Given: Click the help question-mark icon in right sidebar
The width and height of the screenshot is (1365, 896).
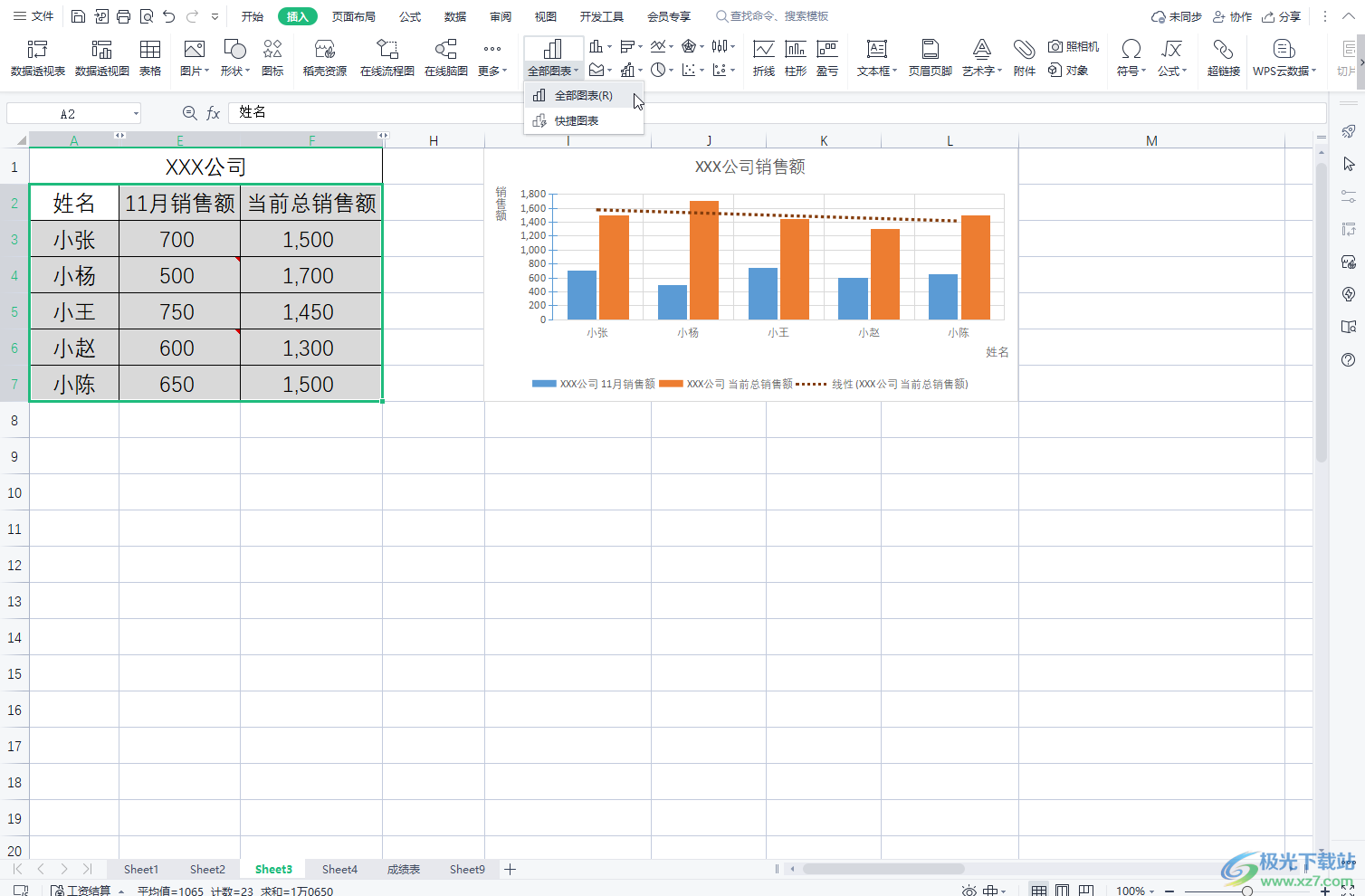Looking at the screenshot, I should (x=1349, y=359).
